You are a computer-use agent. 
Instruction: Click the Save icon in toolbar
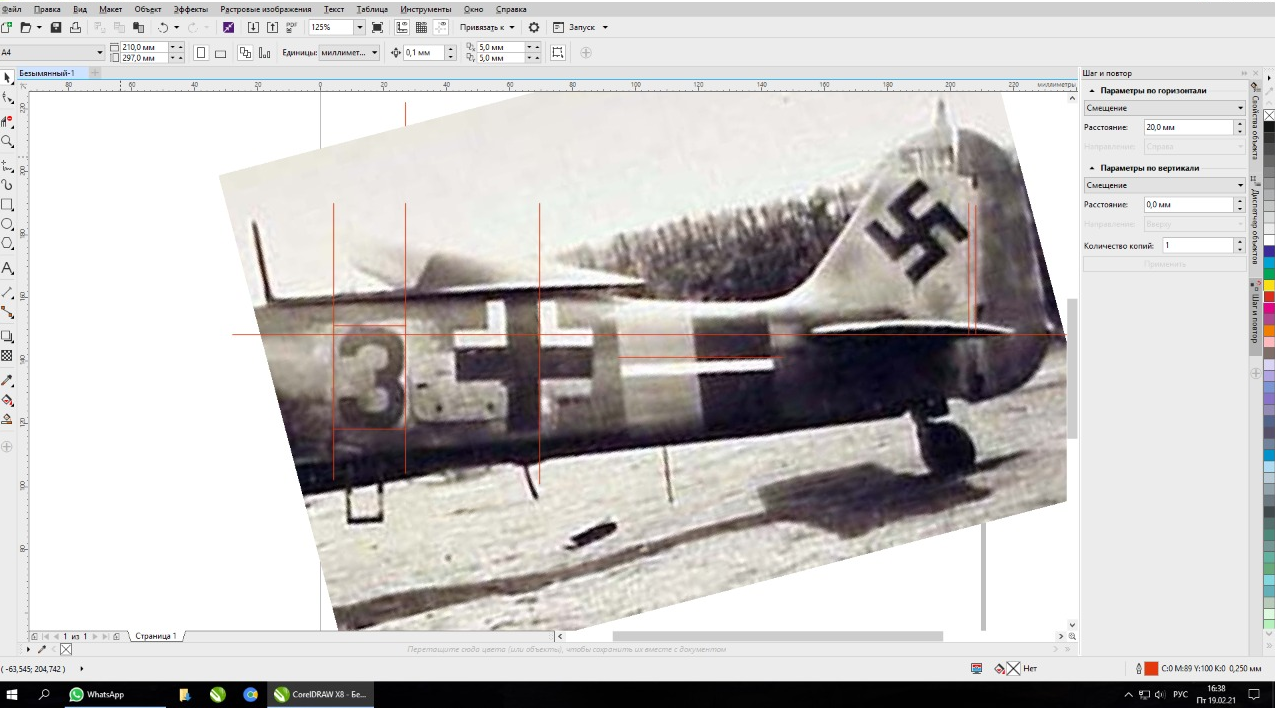coord(56,27)
